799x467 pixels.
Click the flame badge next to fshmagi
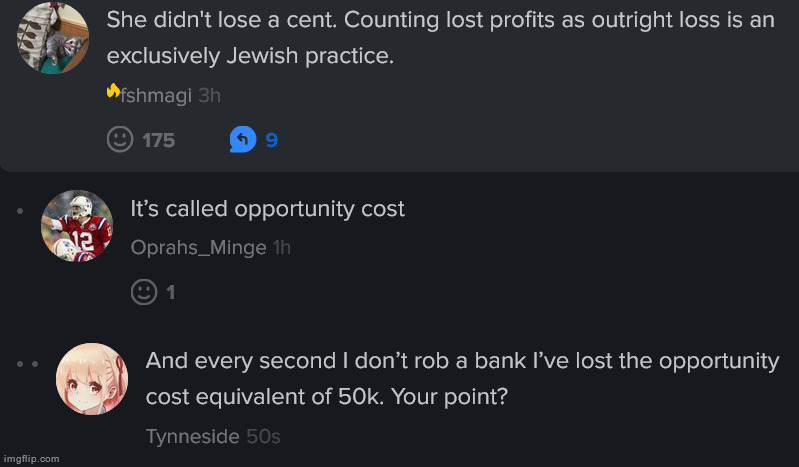[x=113, y=91]
